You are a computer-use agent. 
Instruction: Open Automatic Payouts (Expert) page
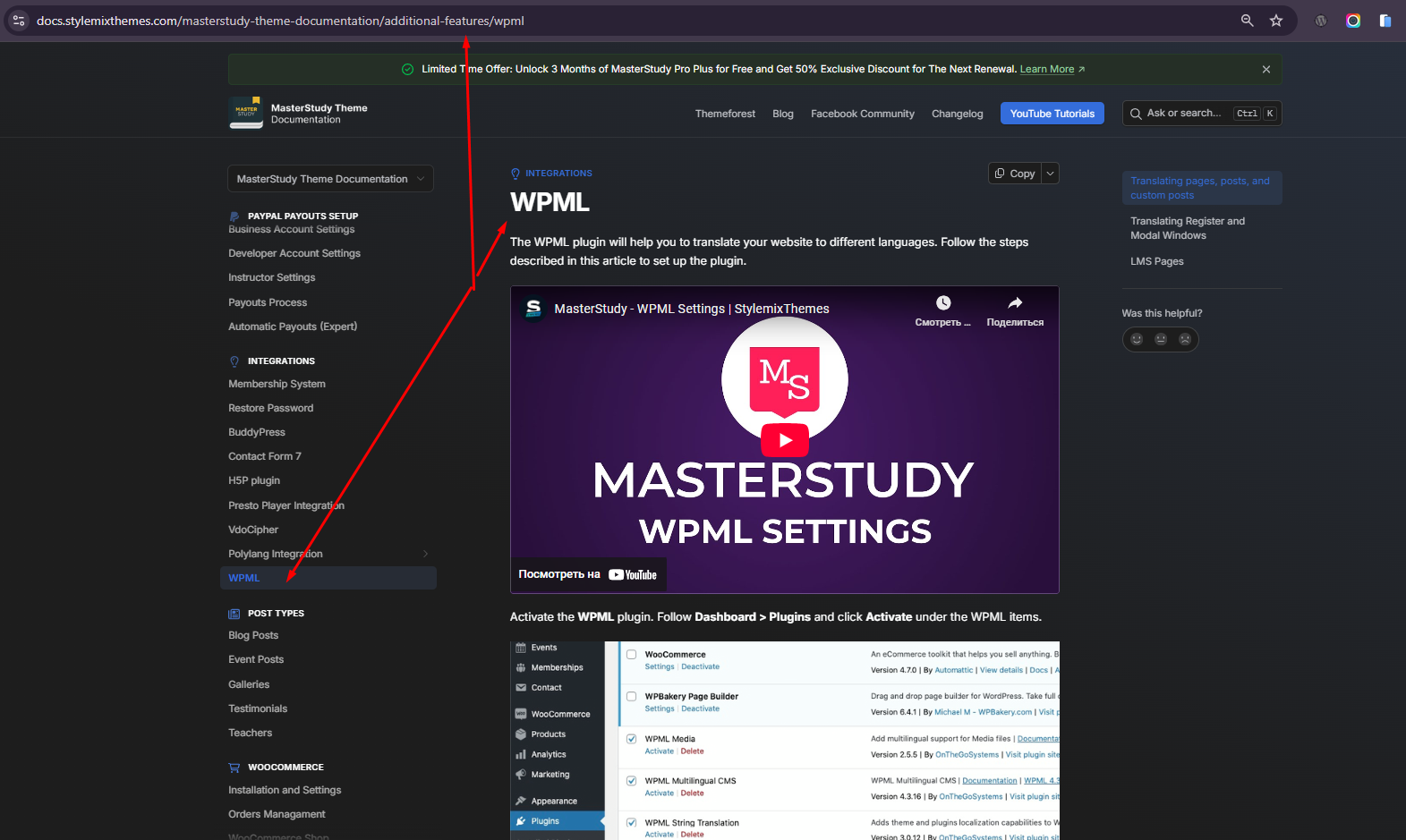(293, 327)
